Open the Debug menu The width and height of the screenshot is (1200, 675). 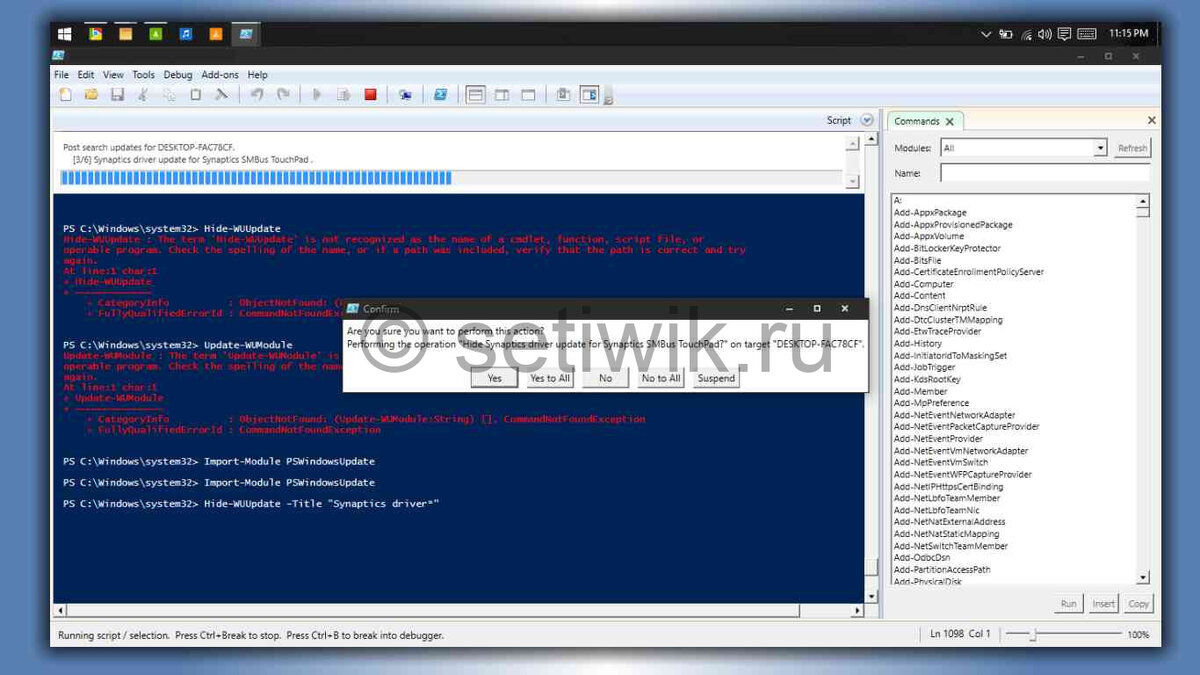click(177, 74)
